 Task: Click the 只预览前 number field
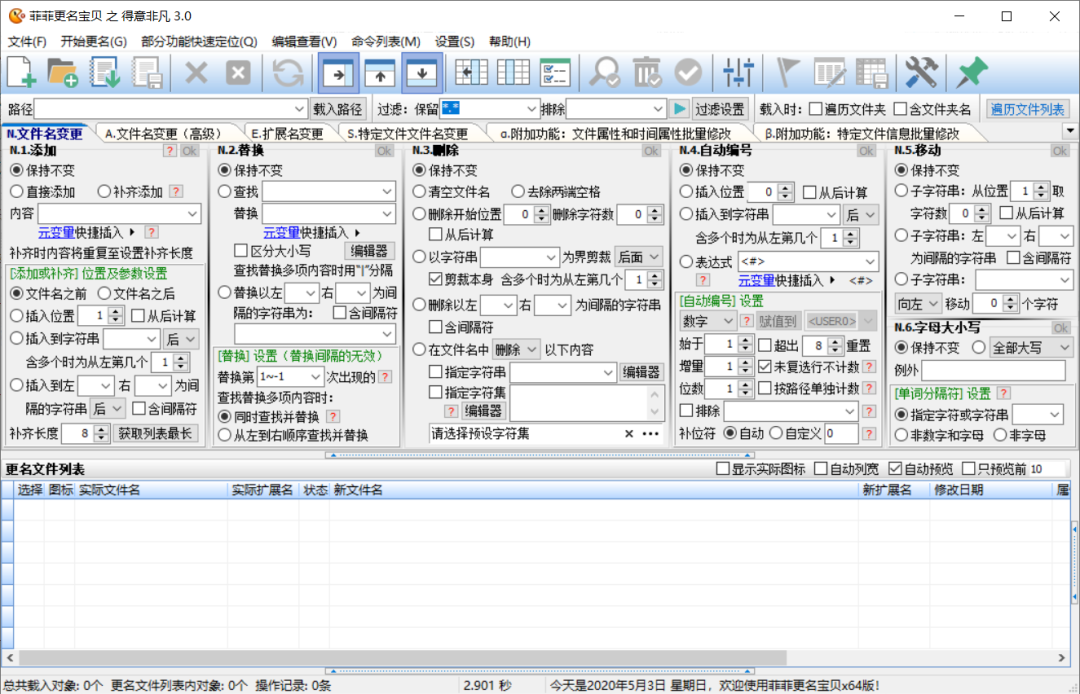[x=1046, y=469]
